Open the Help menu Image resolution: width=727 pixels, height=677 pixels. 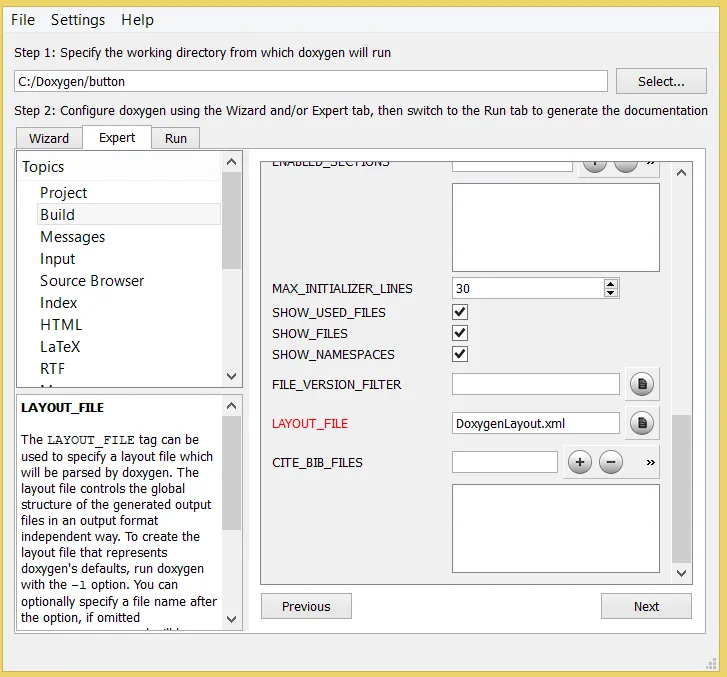(x=137, y=20)
